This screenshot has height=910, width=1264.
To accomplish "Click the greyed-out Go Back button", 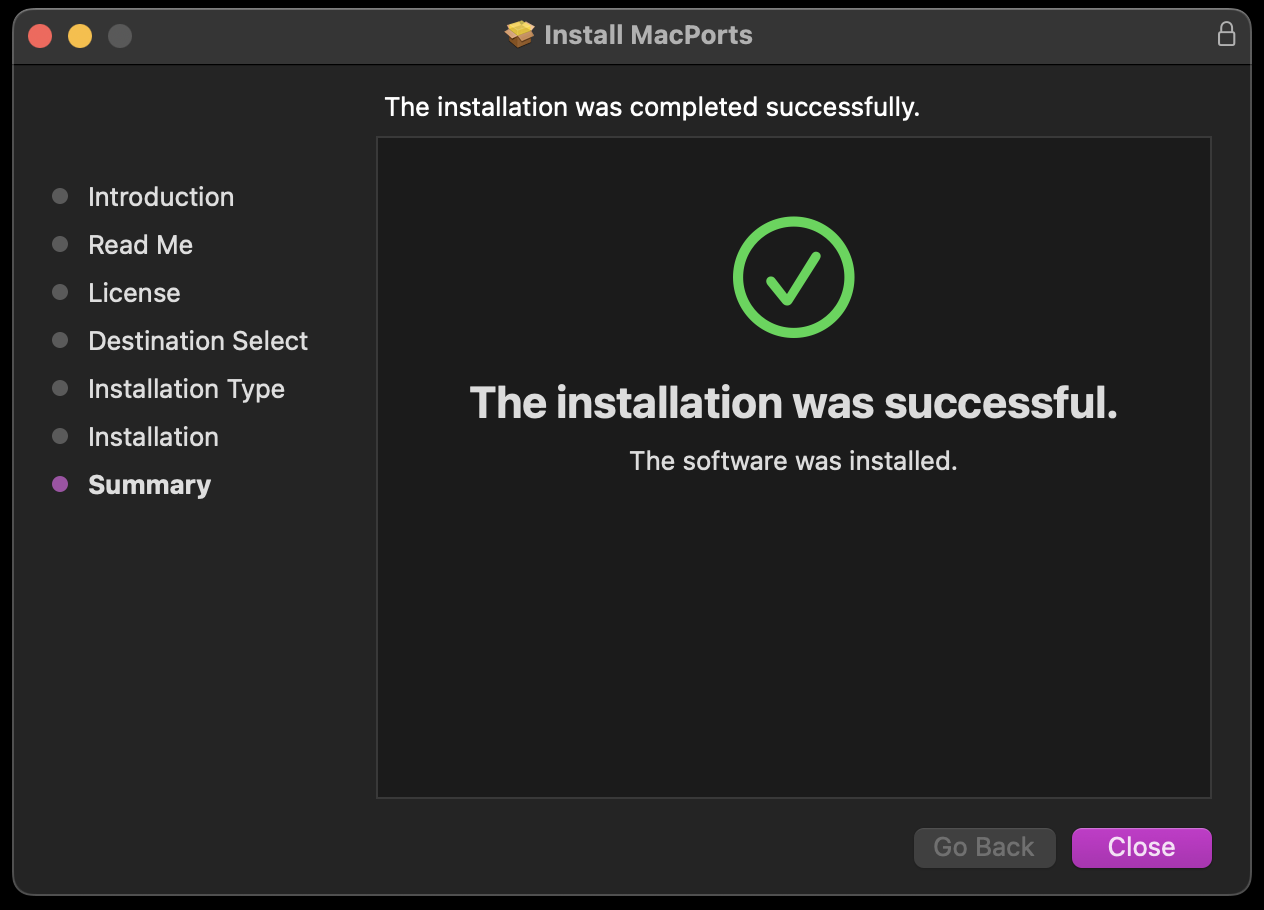I will pos(984,847).
